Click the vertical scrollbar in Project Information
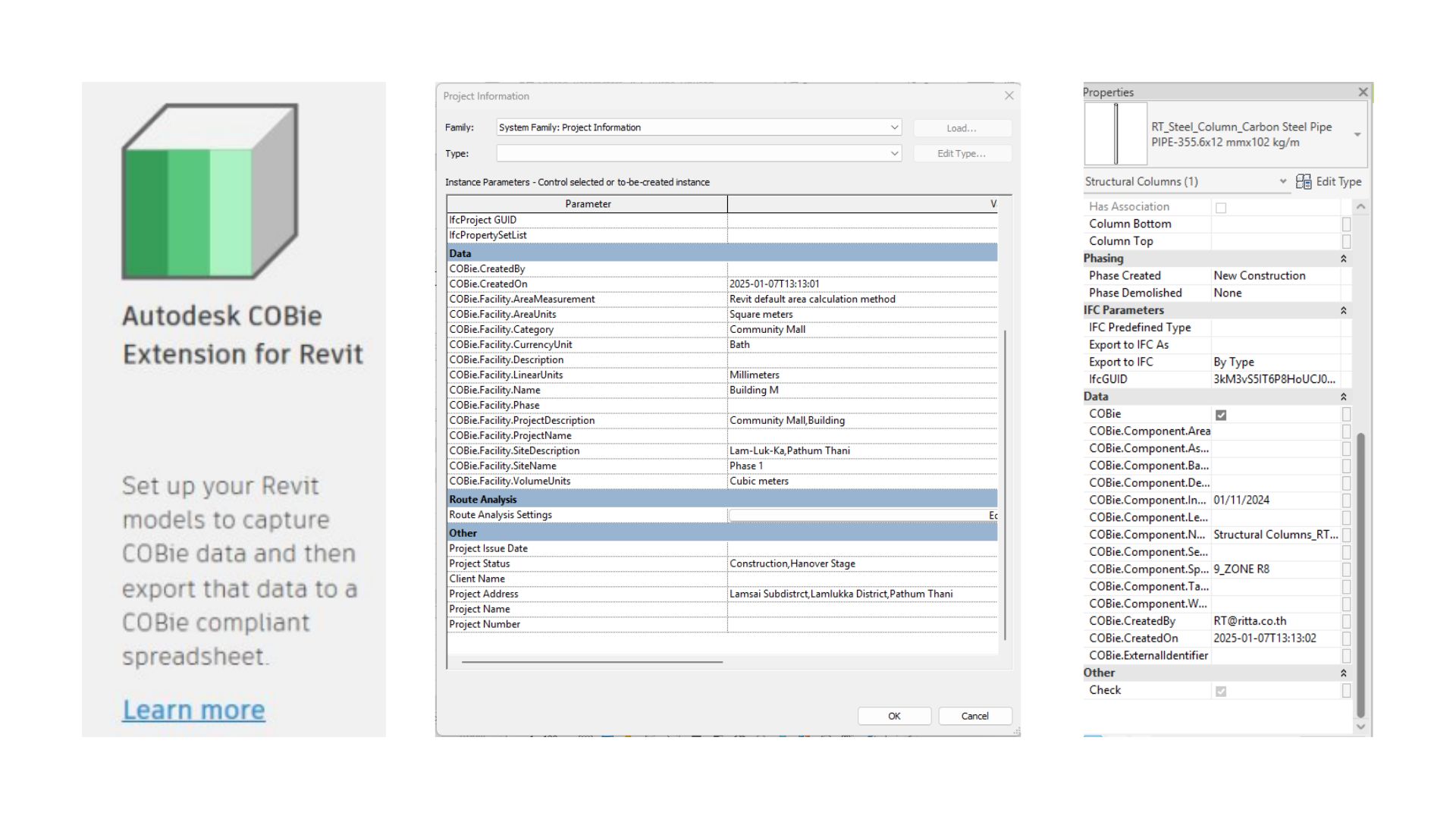The width and height of the screenshot is (1456, 819). tap(1006, 485)
